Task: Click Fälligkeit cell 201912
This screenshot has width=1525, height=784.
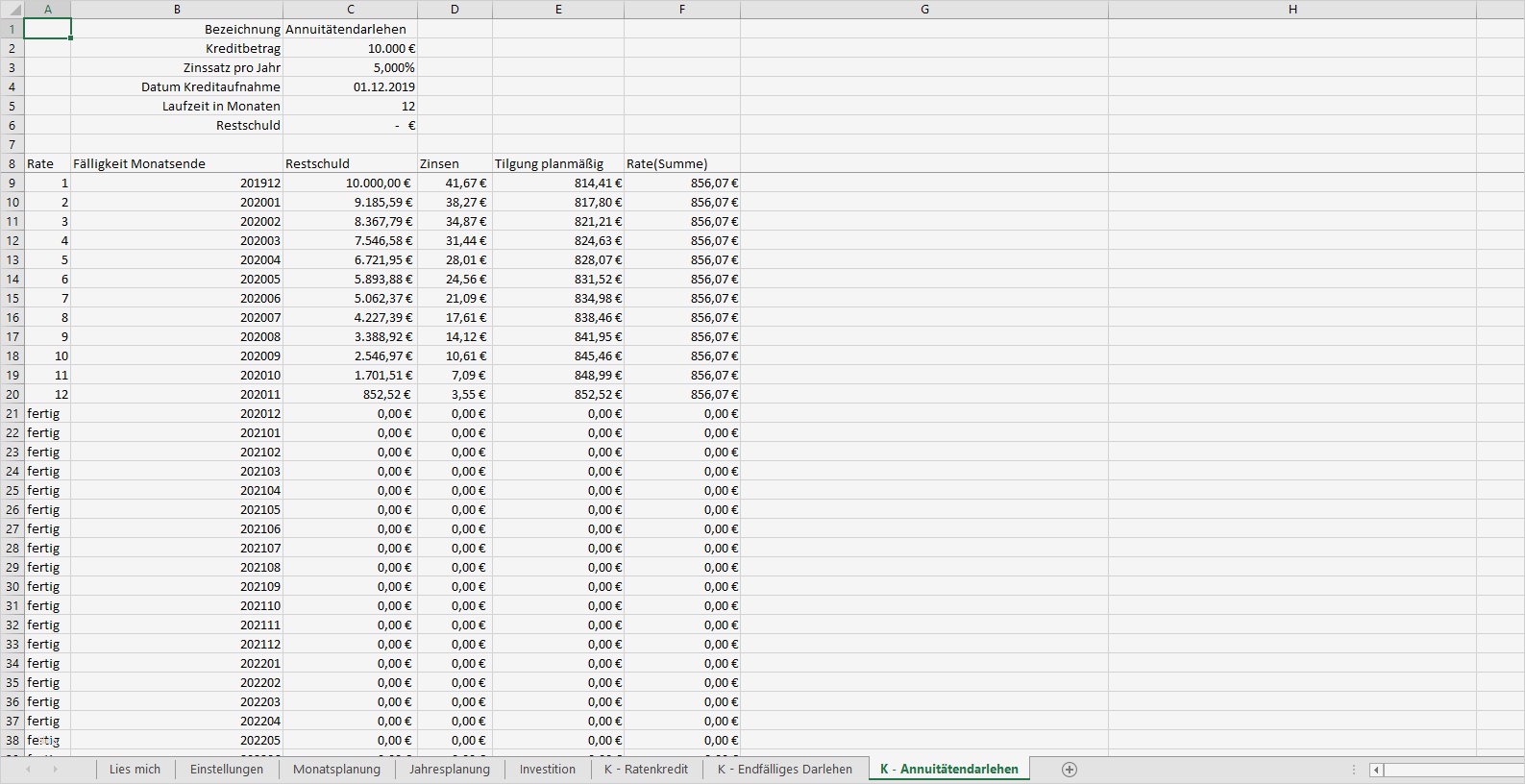Action: 177,183
